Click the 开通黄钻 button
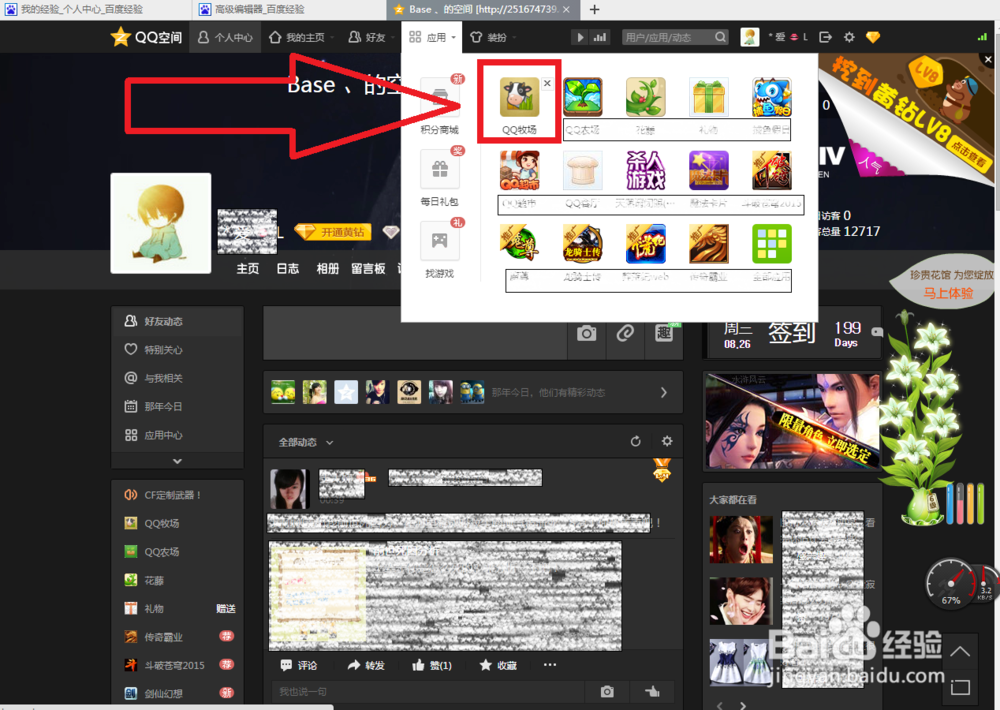The height and width of the screenshot is (710, 1000). pos(335,232)
